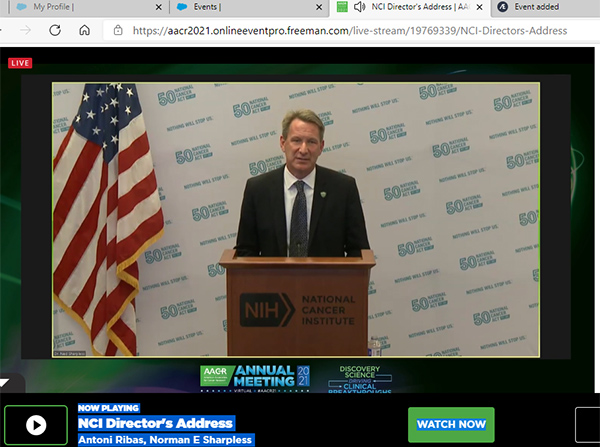
Task: Click the white outlined box at right edge
Action: pos(588,425)
